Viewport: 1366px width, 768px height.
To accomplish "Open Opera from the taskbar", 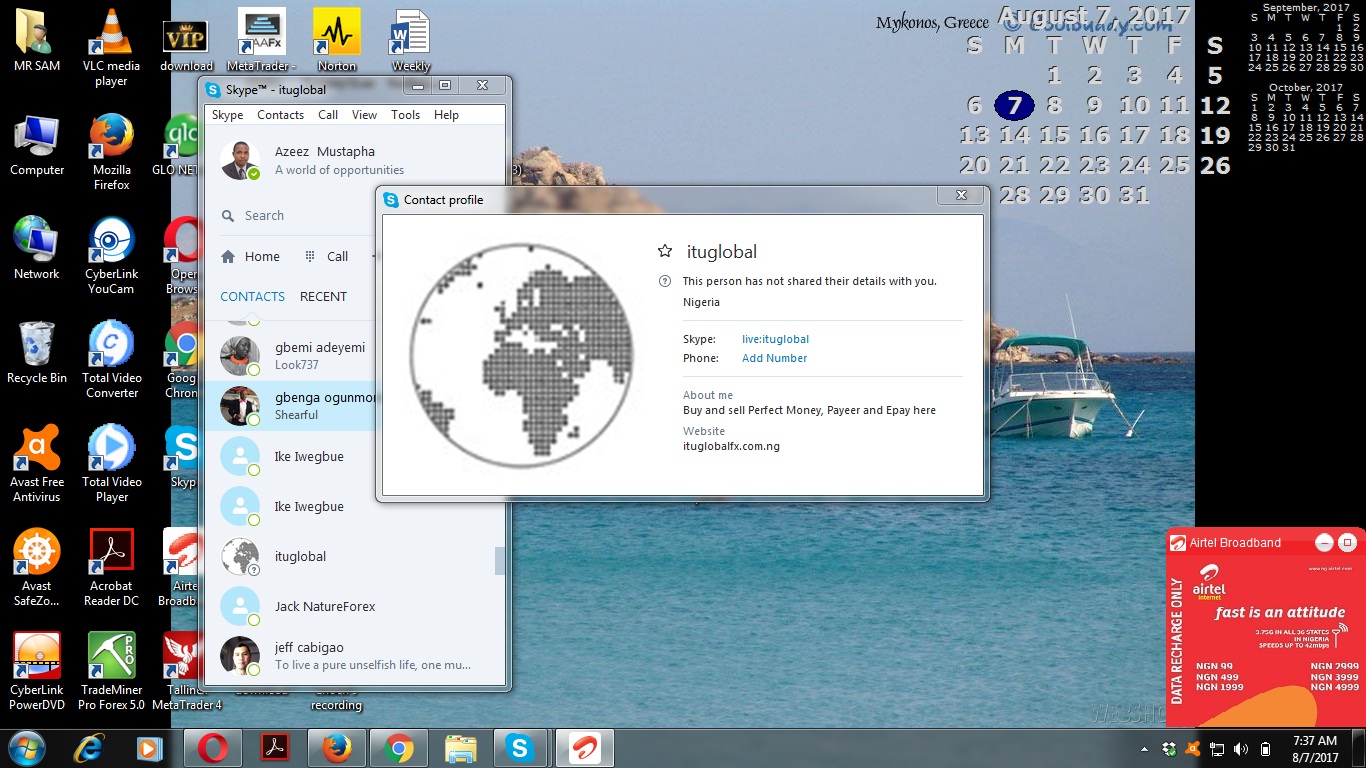I will coord(213,748).
